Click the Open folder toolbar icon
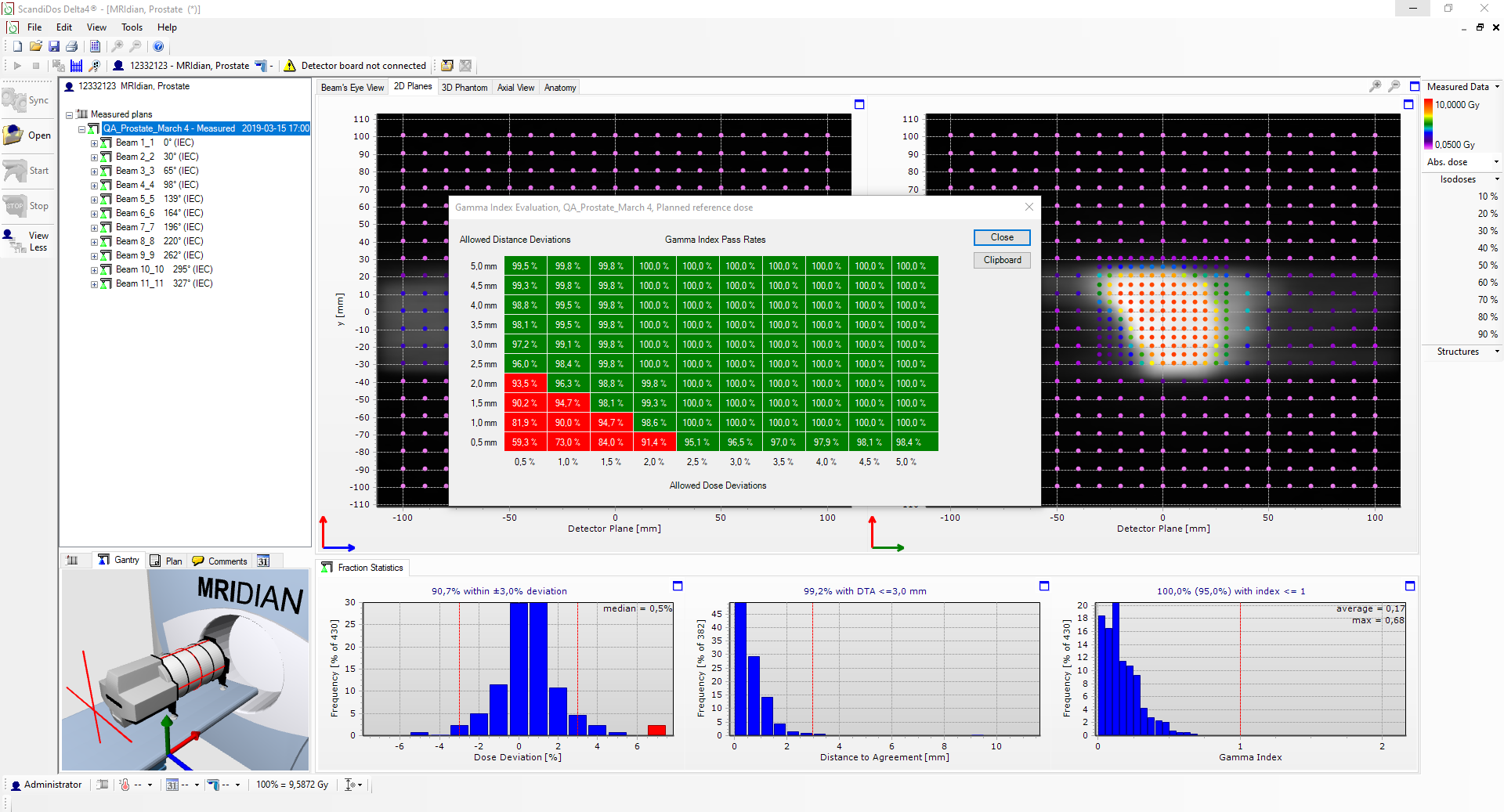1504x812 pixels. click(x=36, y=46)
